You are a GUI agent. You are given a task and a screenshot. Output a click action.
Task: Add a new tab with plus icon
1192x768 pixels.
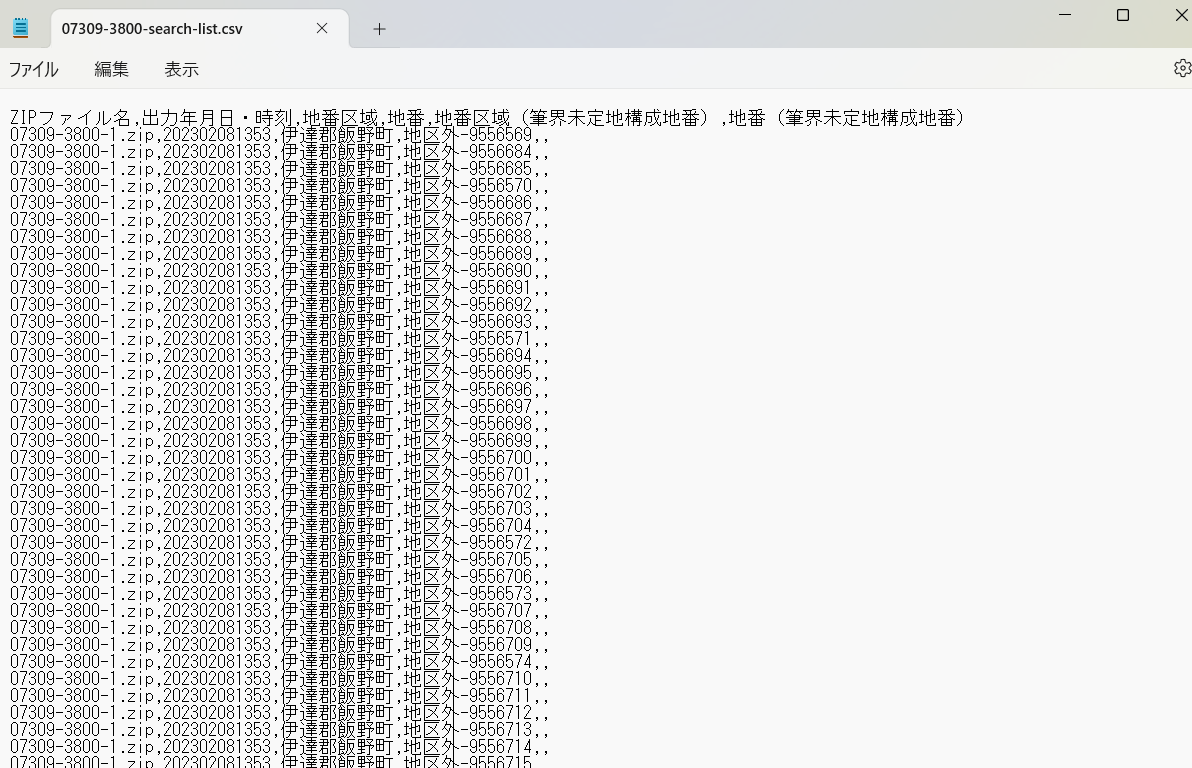[379, 29]
